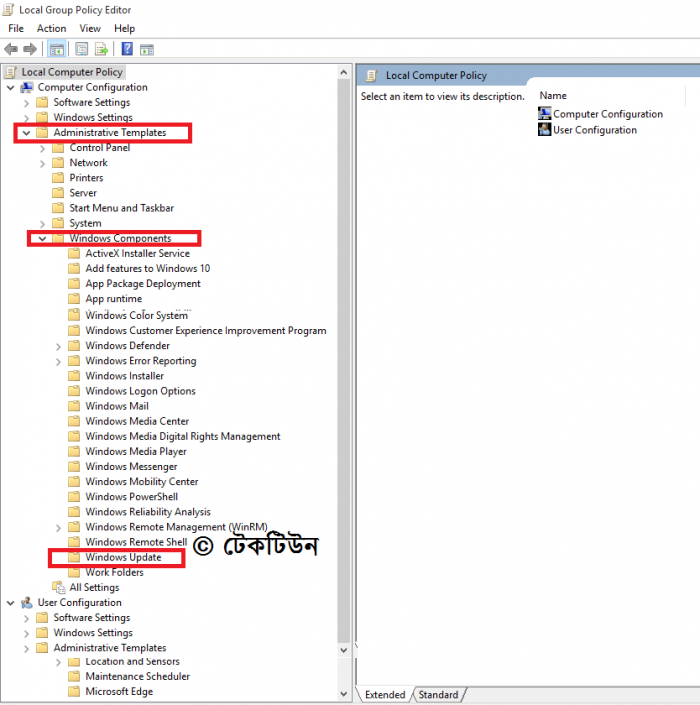
Task: Select Add features to Windows 10
Action: [147, 268]
